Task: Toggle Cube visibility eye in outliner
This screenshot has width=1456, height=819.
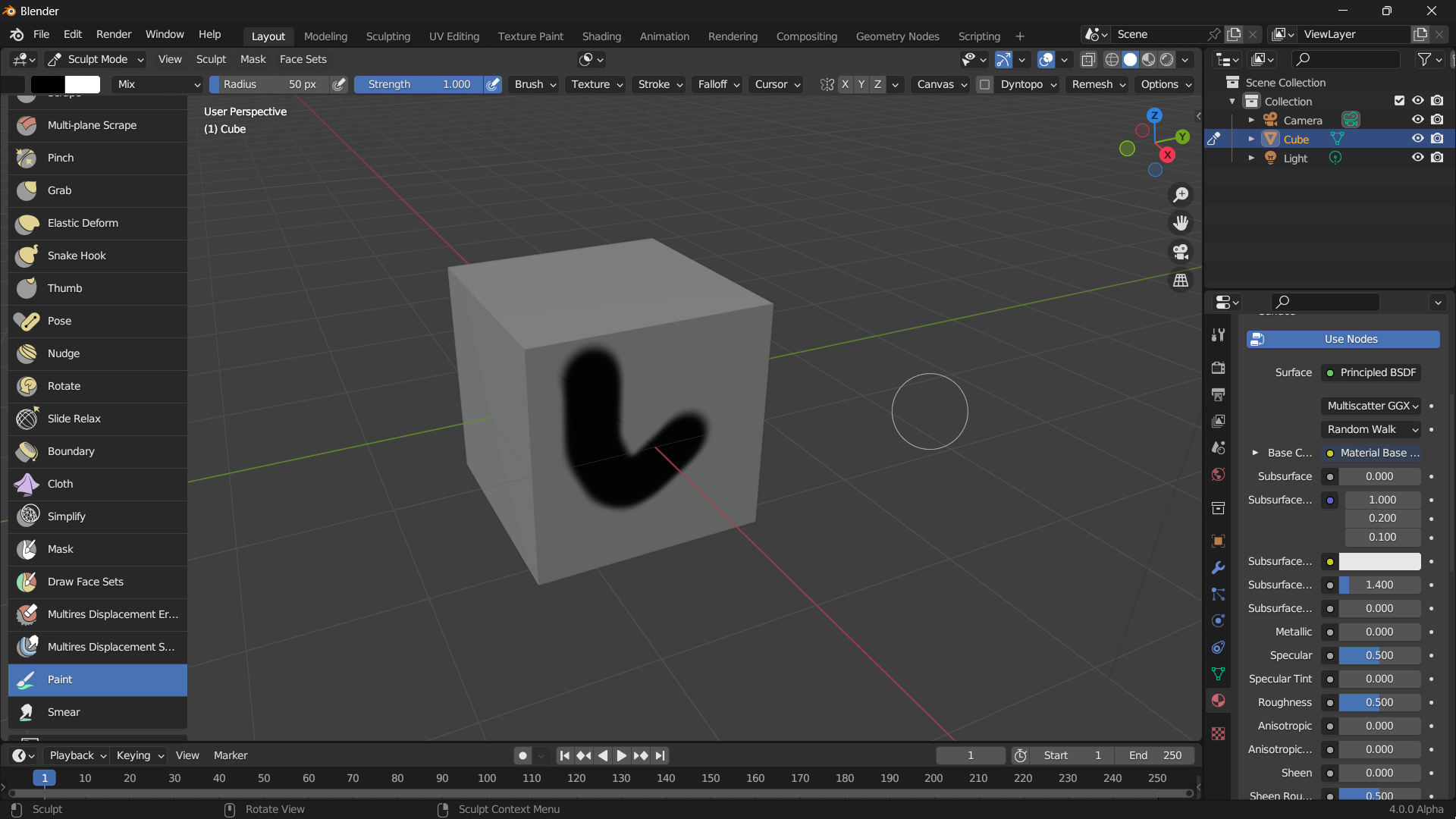Action: pos(1417,139)
